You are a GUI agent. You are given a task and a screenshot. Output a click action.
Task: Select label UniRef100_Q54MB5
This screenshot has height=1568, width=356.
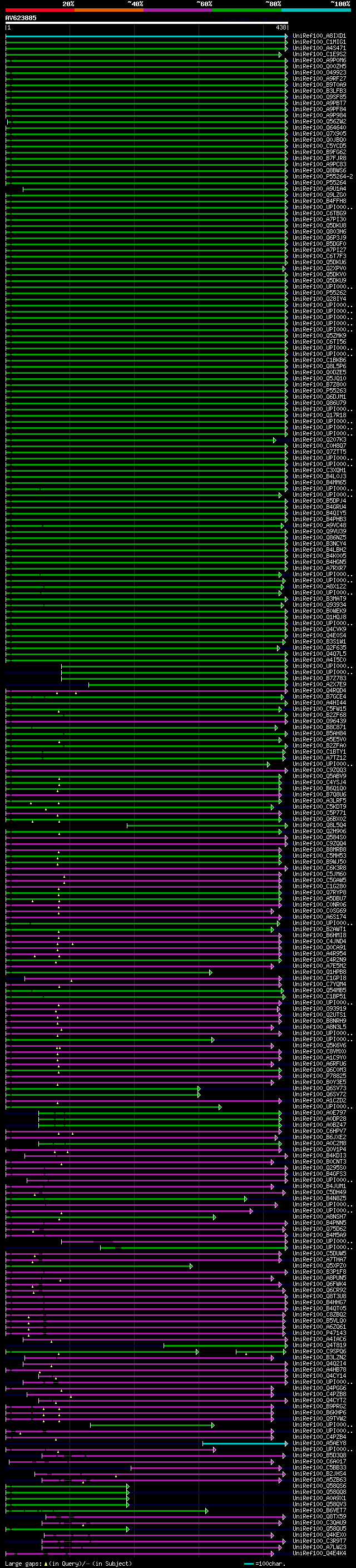click(319, 991)
